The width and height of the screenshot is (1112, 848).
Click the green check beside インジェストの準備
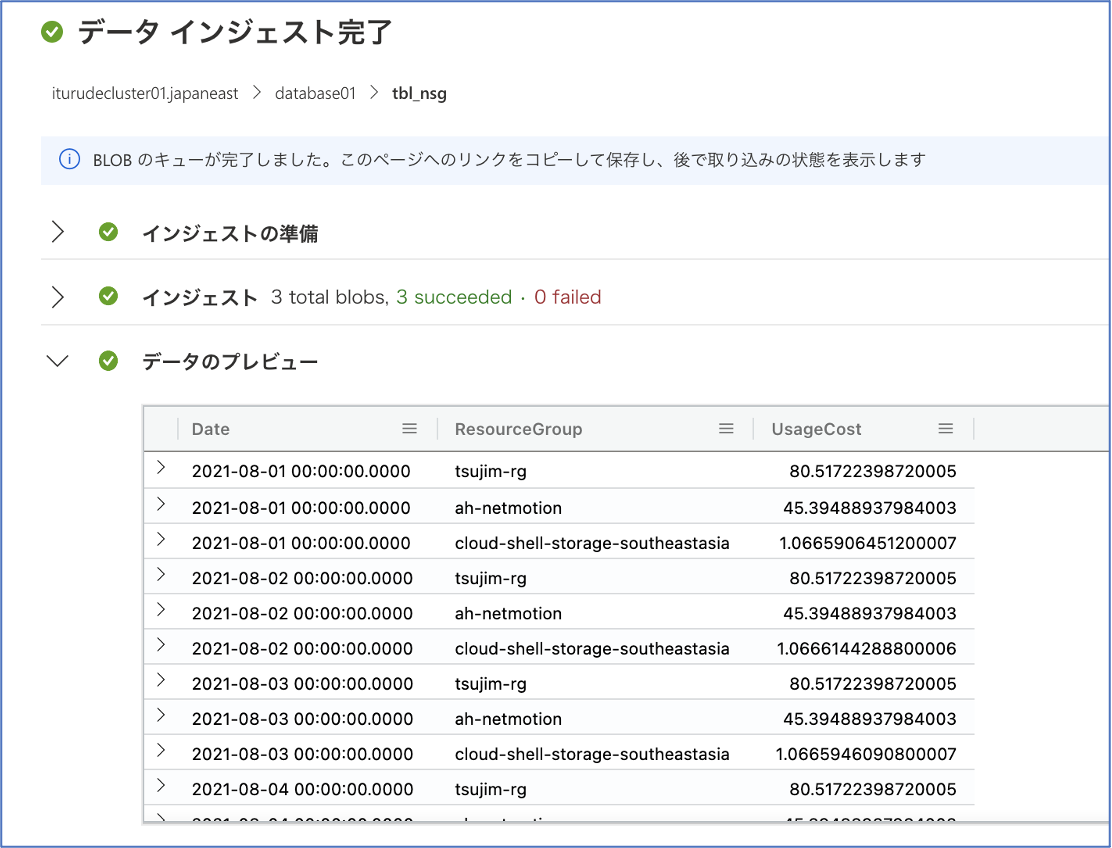coord(109,232)
